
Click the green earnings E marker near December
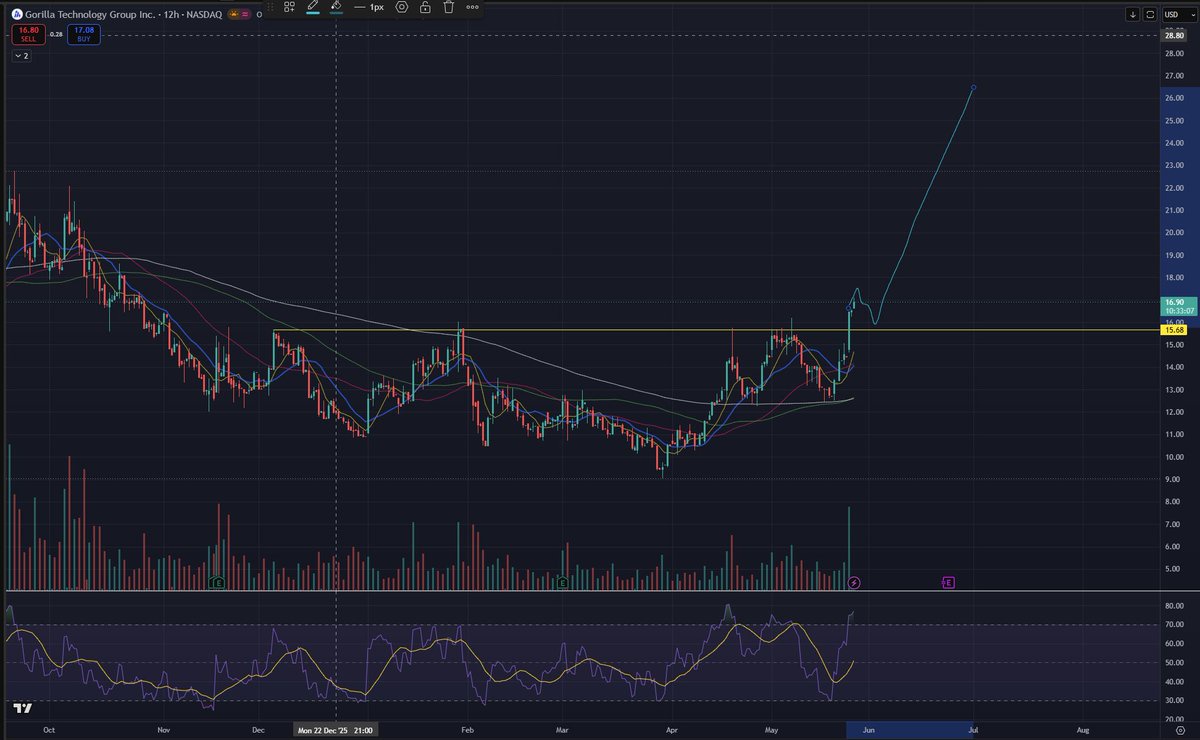218,581
